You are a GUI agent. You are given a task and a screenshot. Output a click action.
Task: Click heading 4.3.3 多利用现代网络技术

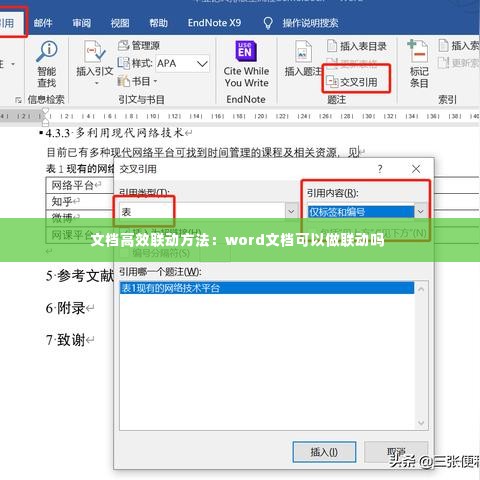(x=115, y=133)
